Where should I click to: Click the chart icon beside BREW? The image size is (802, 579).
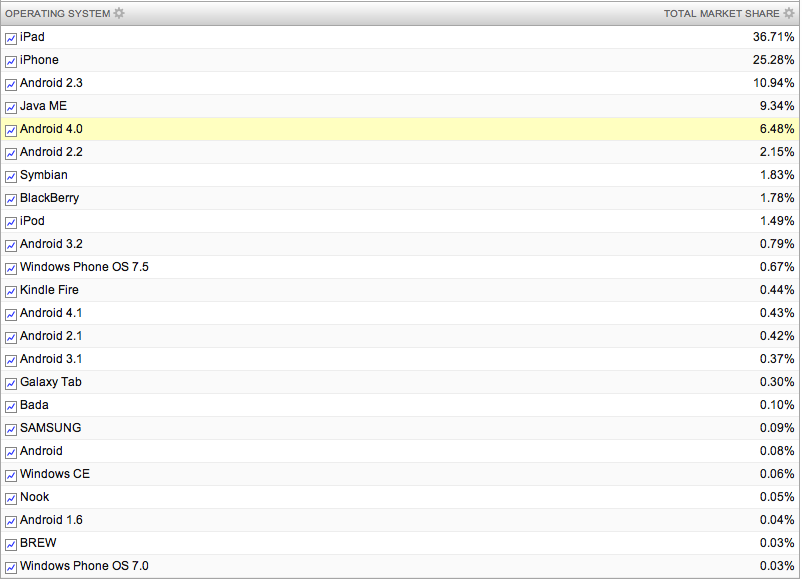(x=11, y=545)
